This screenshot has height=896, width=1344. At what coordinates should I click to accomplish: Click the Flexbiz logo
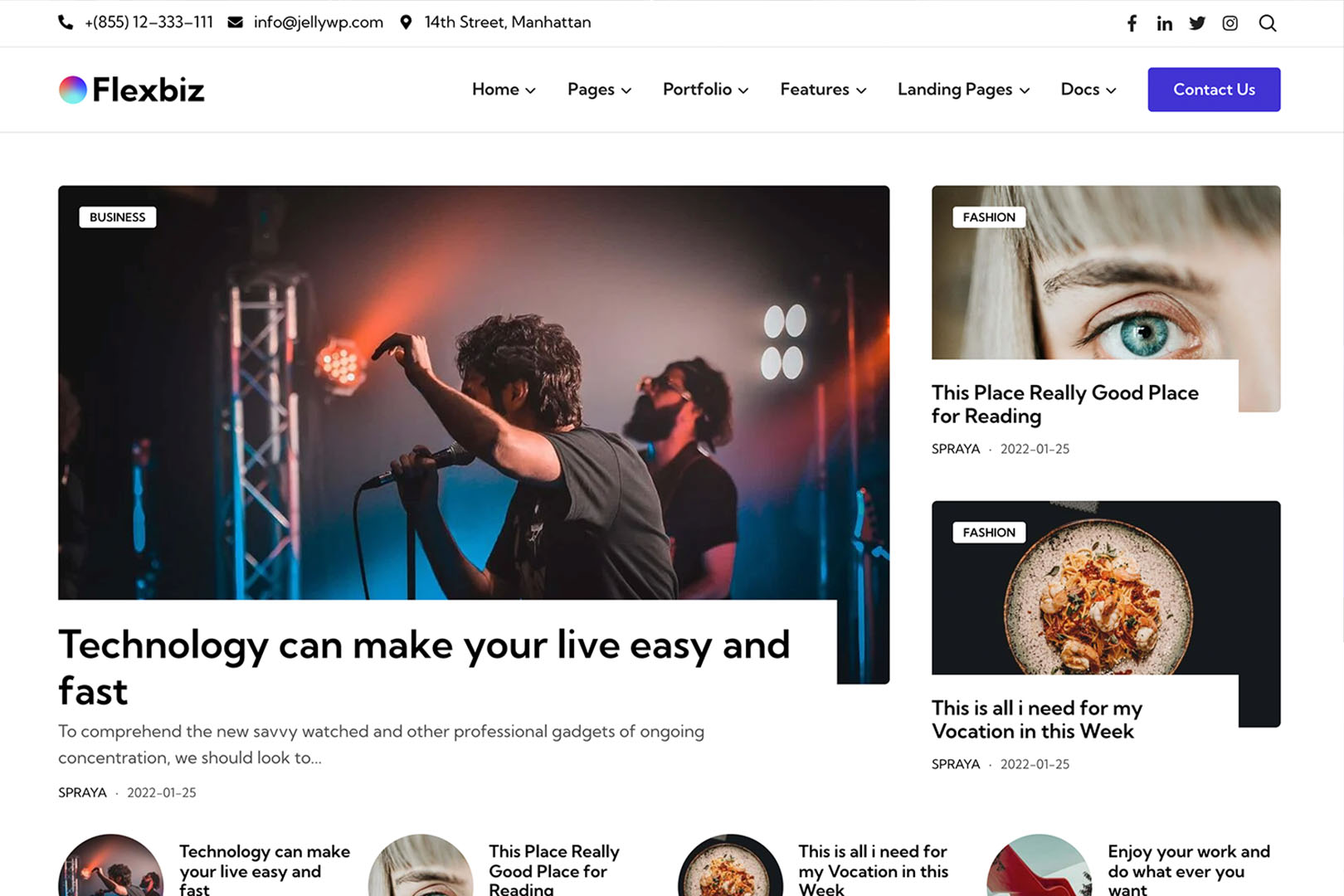tap(131, 90)
